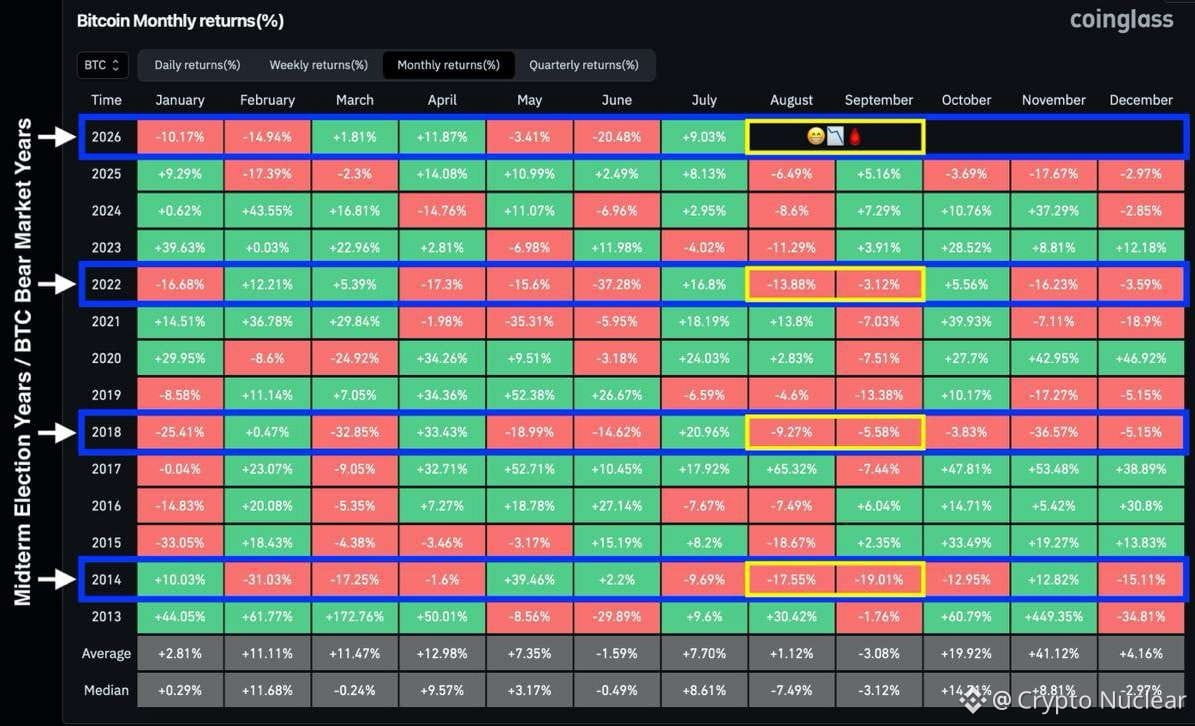The image size is (1195, 726).
Task: Click the September column header
Action: pos(879,100)
